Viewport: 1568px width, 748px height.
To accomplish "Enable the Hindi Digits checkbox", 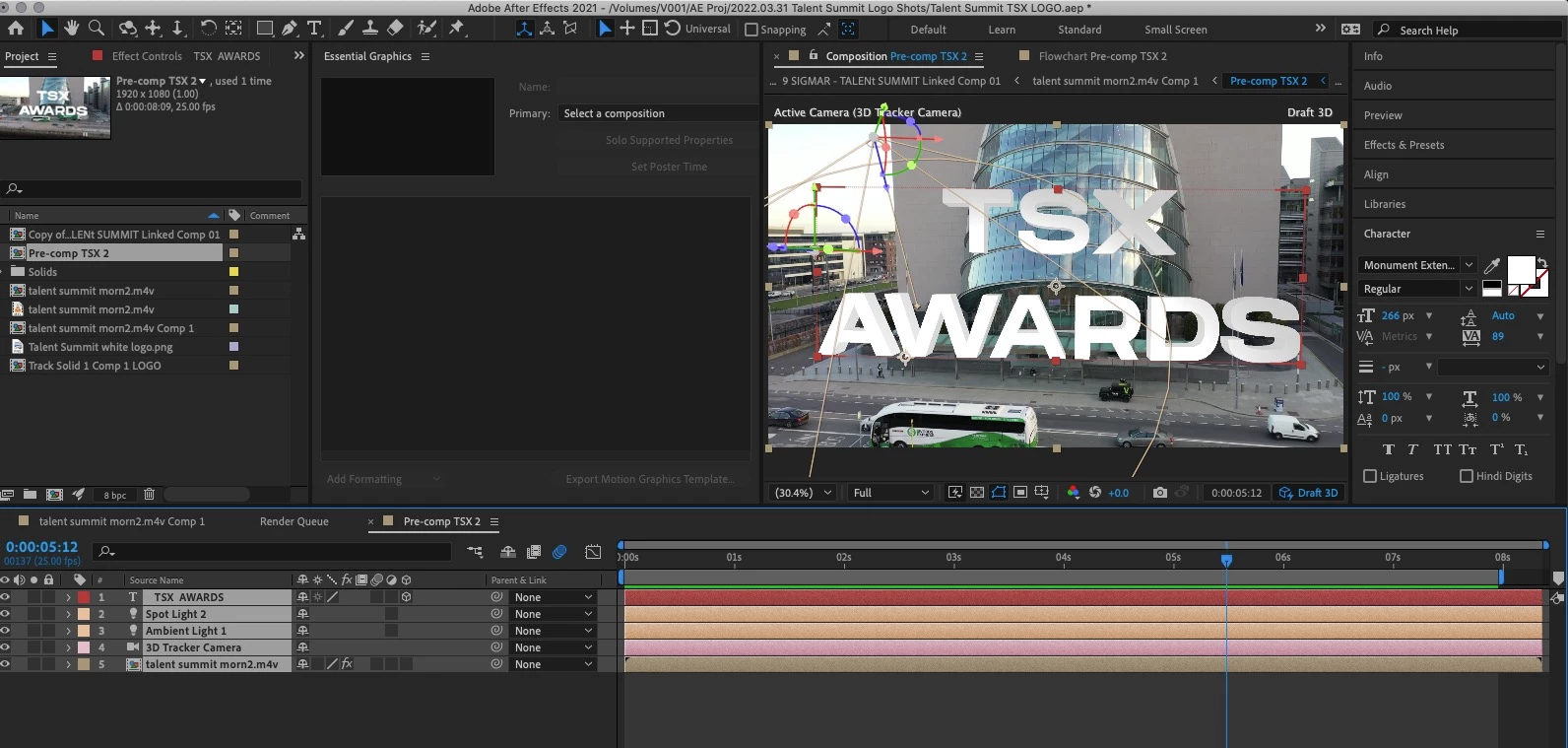I will 1467,476.
